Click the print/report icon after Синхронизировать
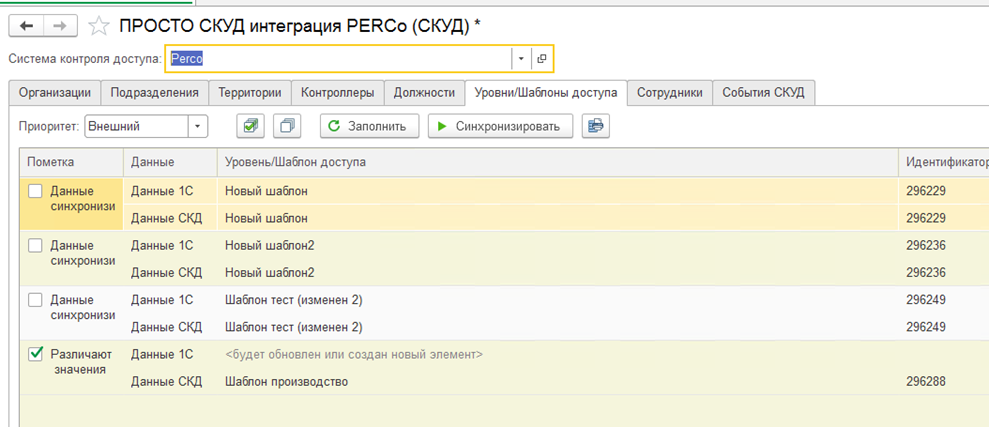989x427 pixels. tap(596, 126)
